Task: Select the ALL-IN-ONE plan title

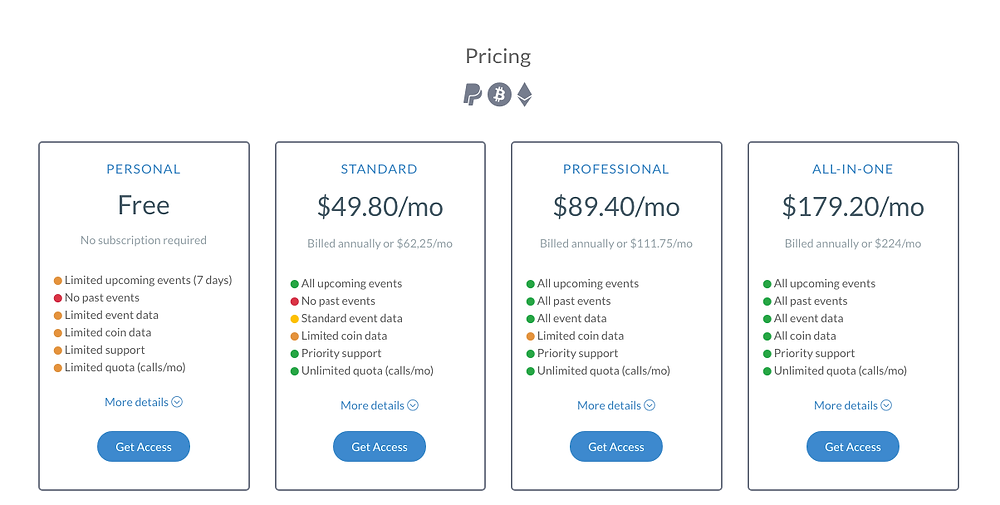Action: coord(853,169)
